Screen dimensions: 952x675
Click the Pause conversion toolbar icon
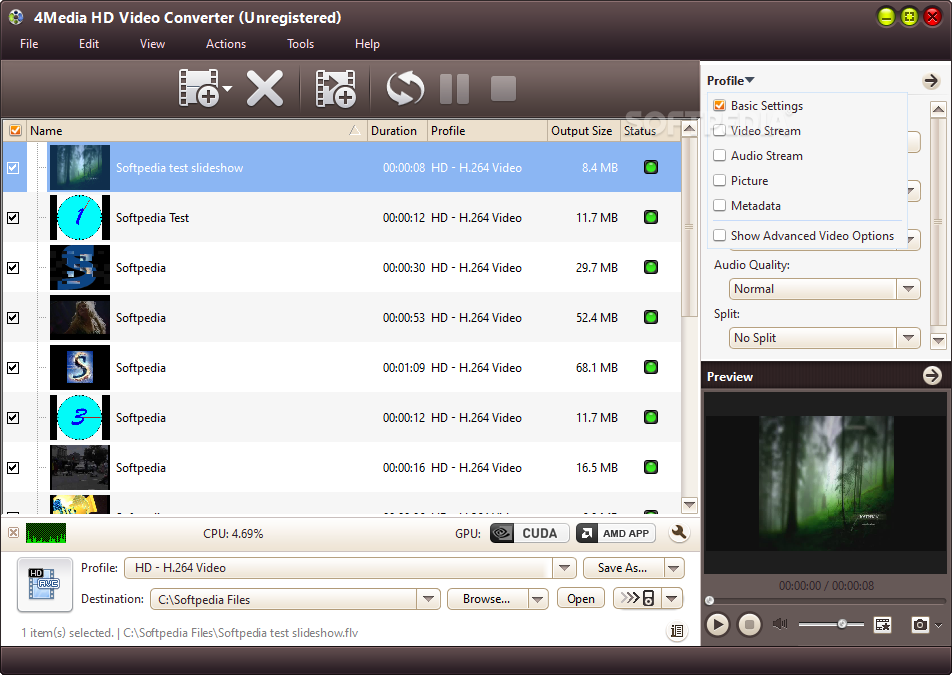pos(454,89)
